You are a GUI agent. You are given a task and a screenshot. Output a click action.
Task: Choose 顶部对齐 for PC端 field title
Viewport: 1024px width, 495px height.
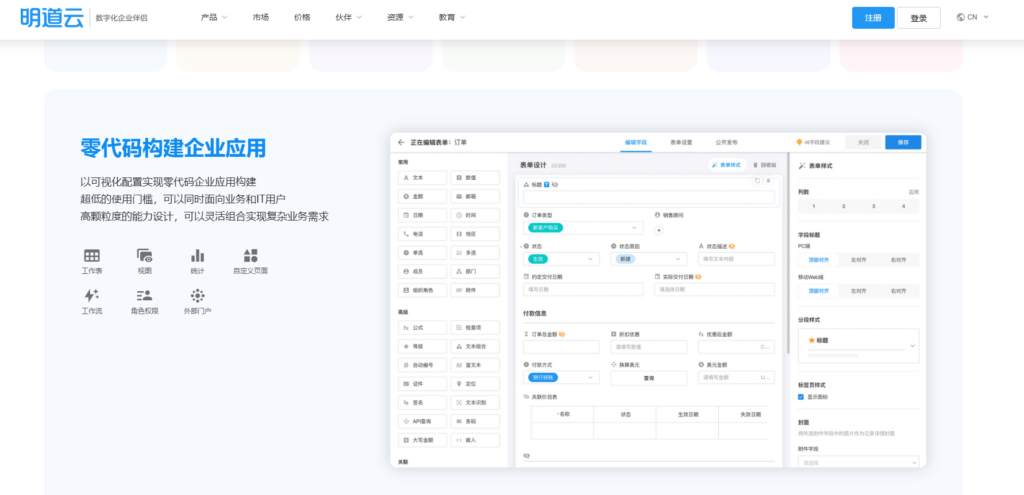[818, 260]
